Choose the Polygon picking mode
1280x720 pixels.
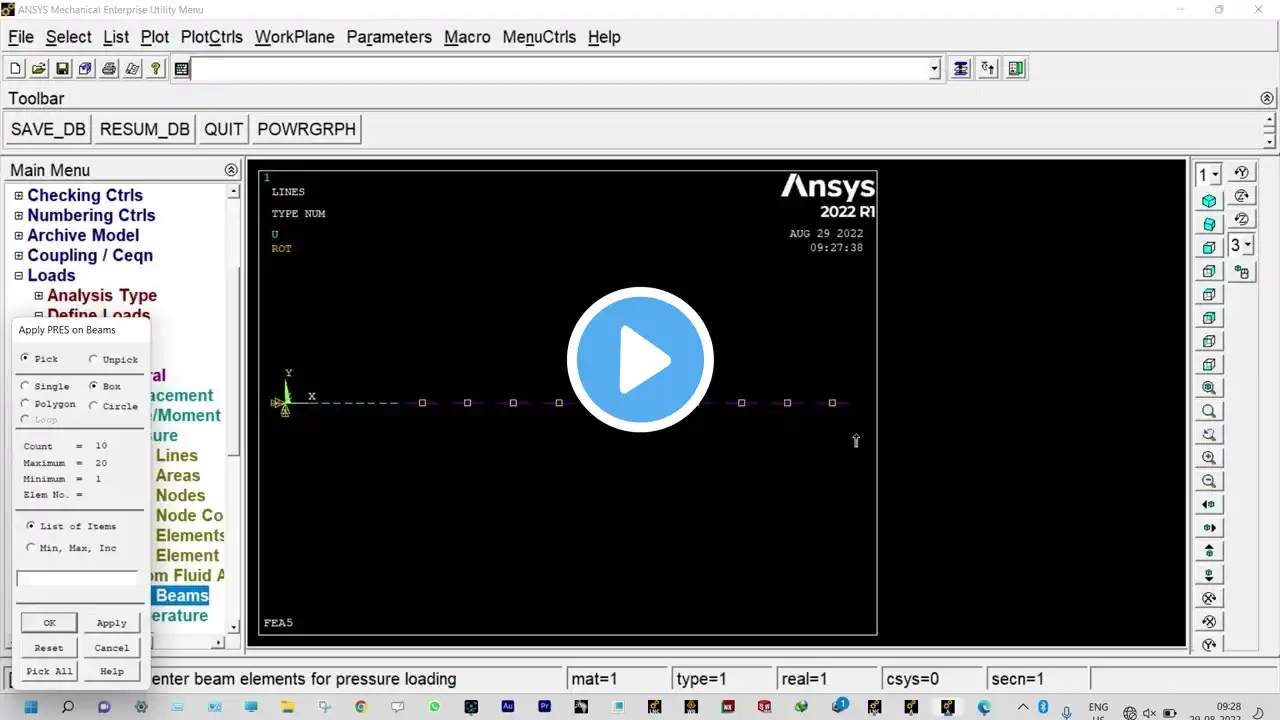point(26,404)
